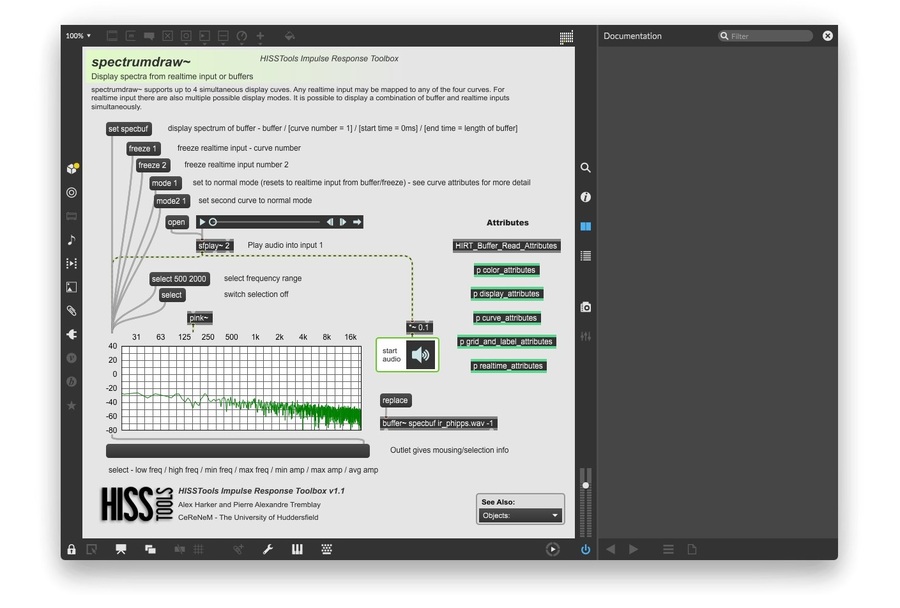900x608 pixels.
Task: Show the calendar grid icon in toolbar
Action: click(x=566, y=37)
